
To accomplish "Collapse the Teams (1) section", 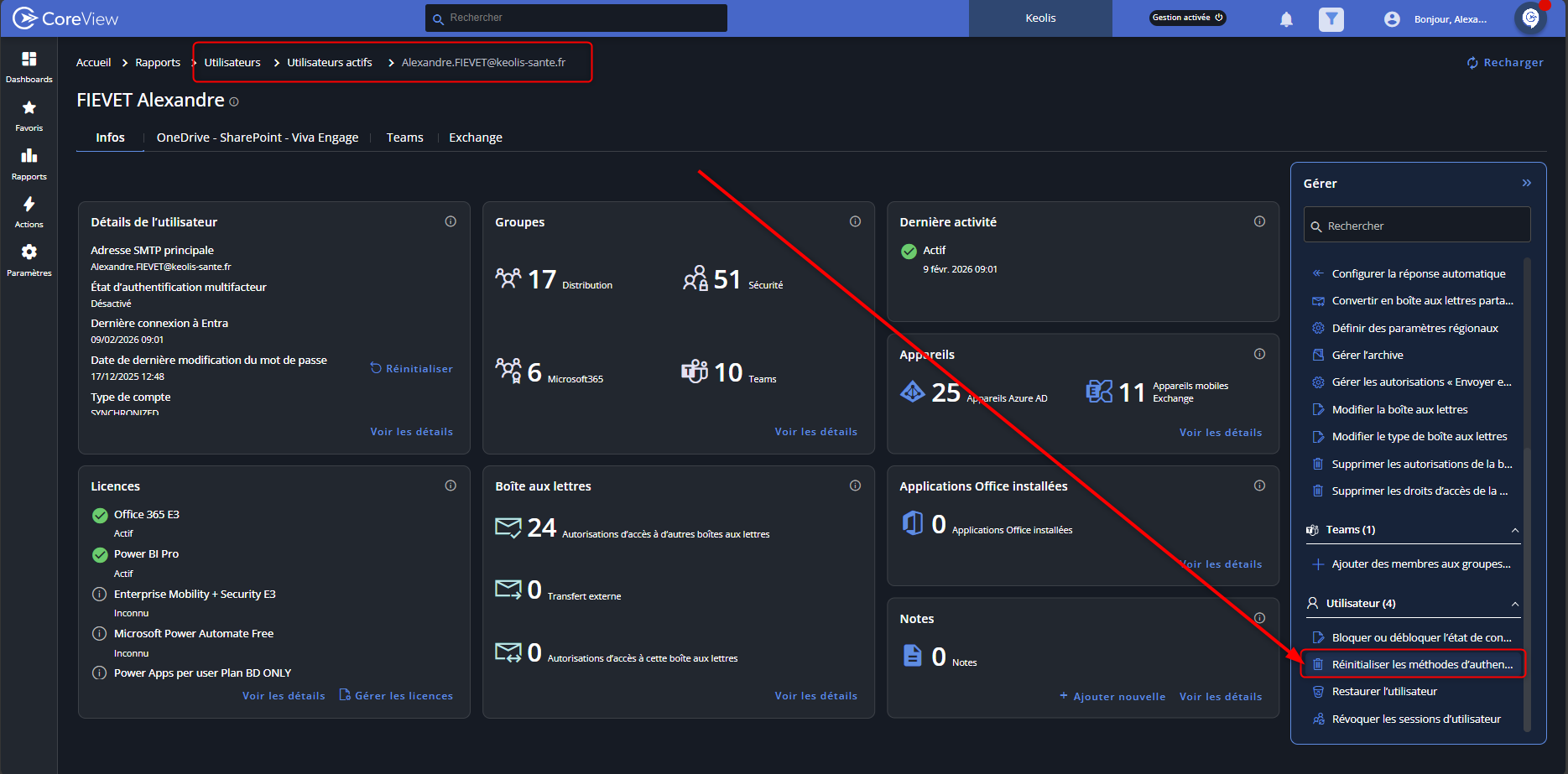I will tap(1515, 530).
